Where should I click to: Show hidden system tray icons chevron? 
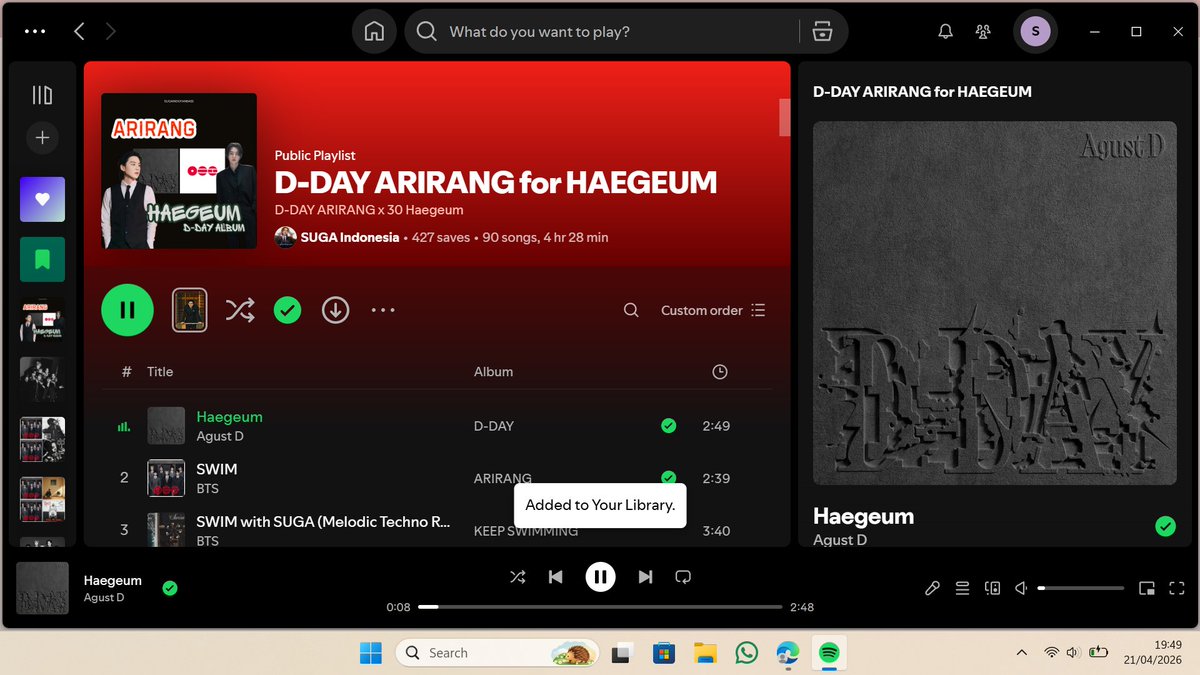coord(1021,653)
